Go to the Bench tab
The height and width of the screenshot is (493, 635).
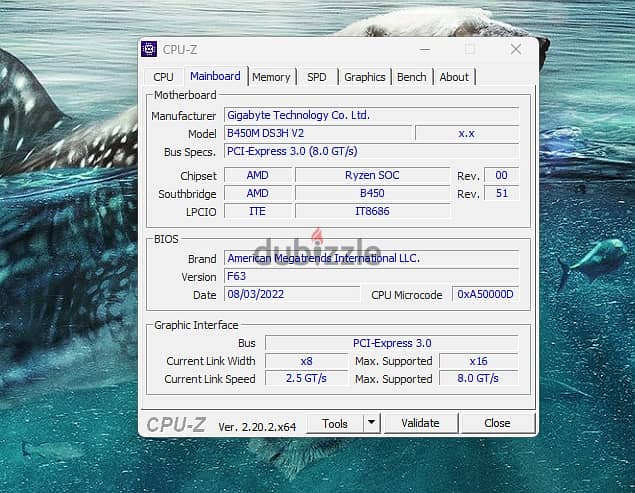411,77
